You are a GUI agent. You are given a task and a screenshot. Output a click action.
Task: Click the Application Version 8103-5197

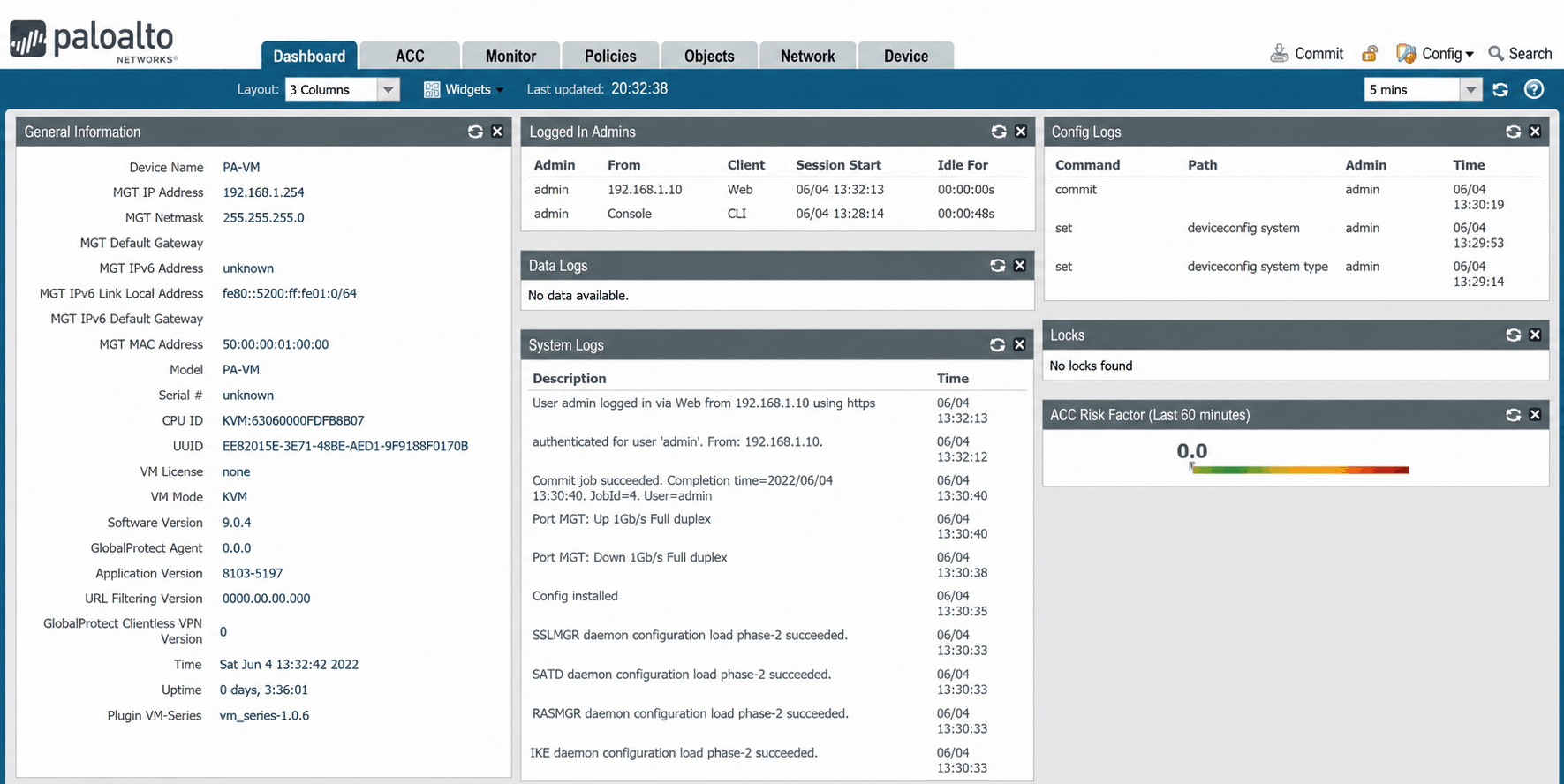coord(253,574)
